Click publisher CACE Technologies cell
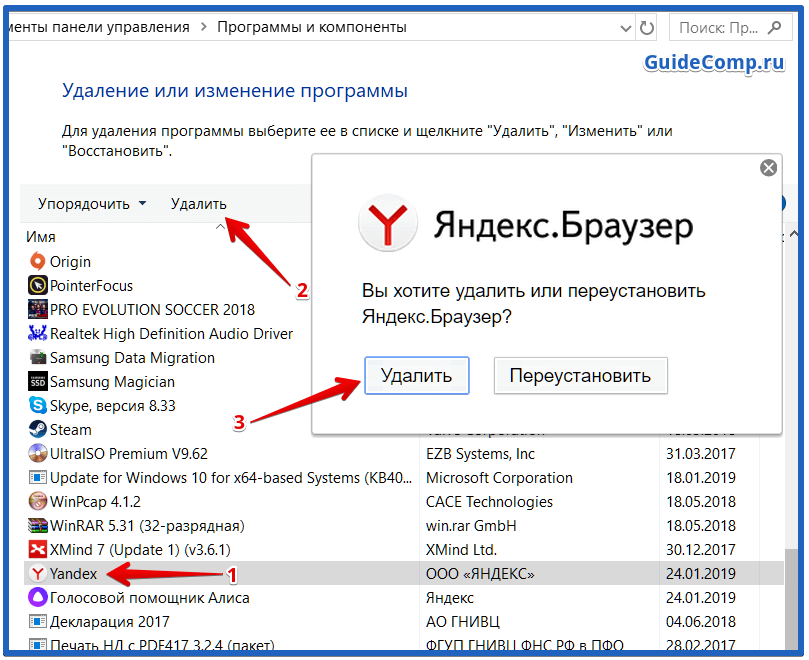 (489, 502)
